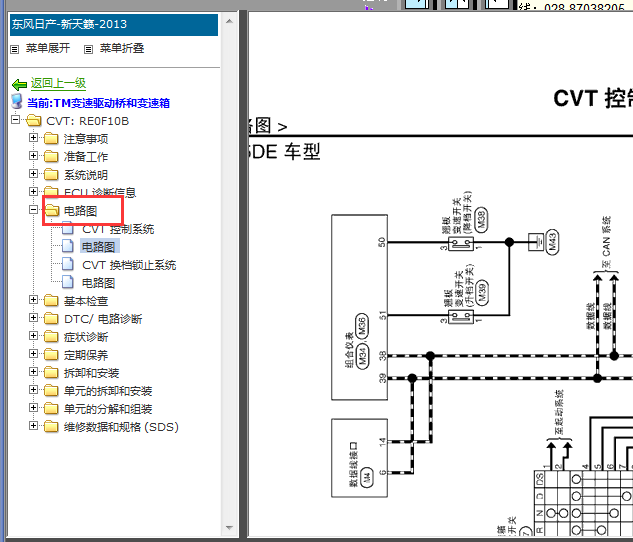The width and height of the screenshot is (633, 542).
Task: Collapse the CVT: RE0F10B root node
Action: (15, 120)
